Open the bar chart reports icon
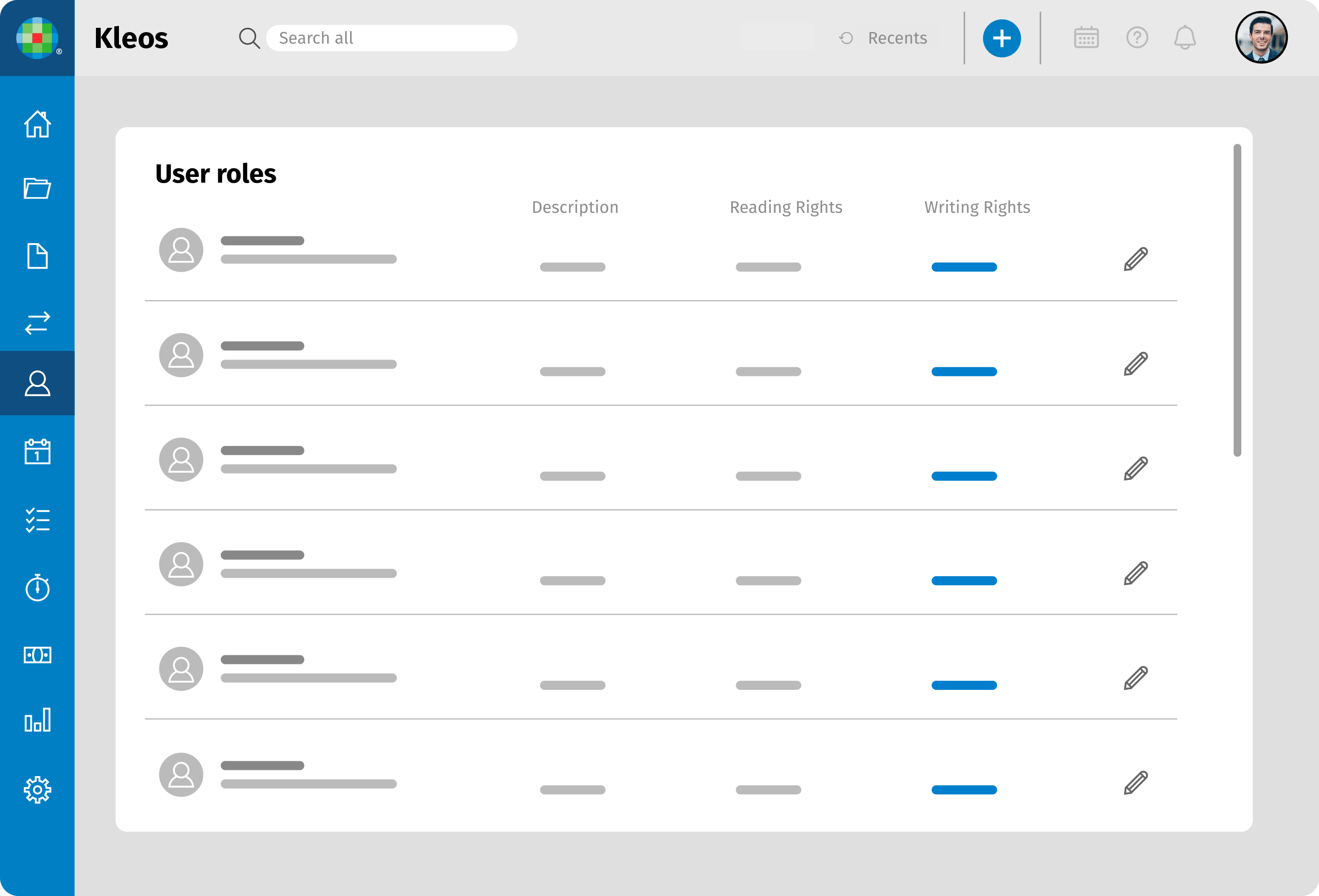Screen dimensions: 1319x896 [37, 720]
